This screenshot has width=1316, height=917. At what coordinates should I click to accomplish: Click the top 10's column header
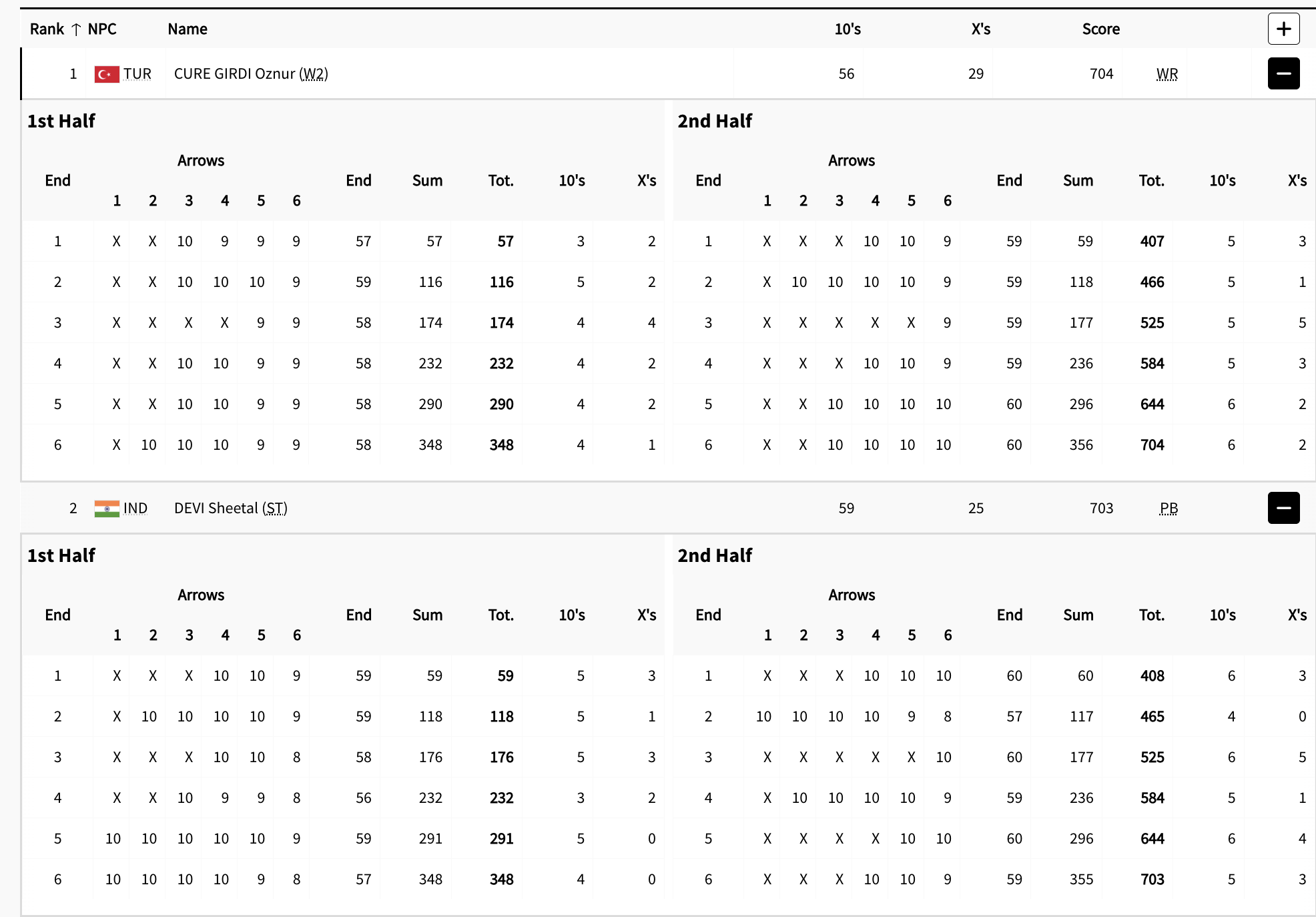pyautogui.click(x=848, y=29)
